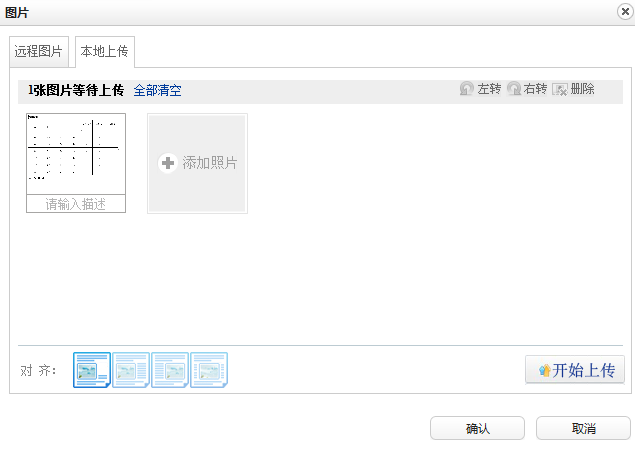Choose the right-float image alignment icon
635x455 pixels.
point(169,370)
